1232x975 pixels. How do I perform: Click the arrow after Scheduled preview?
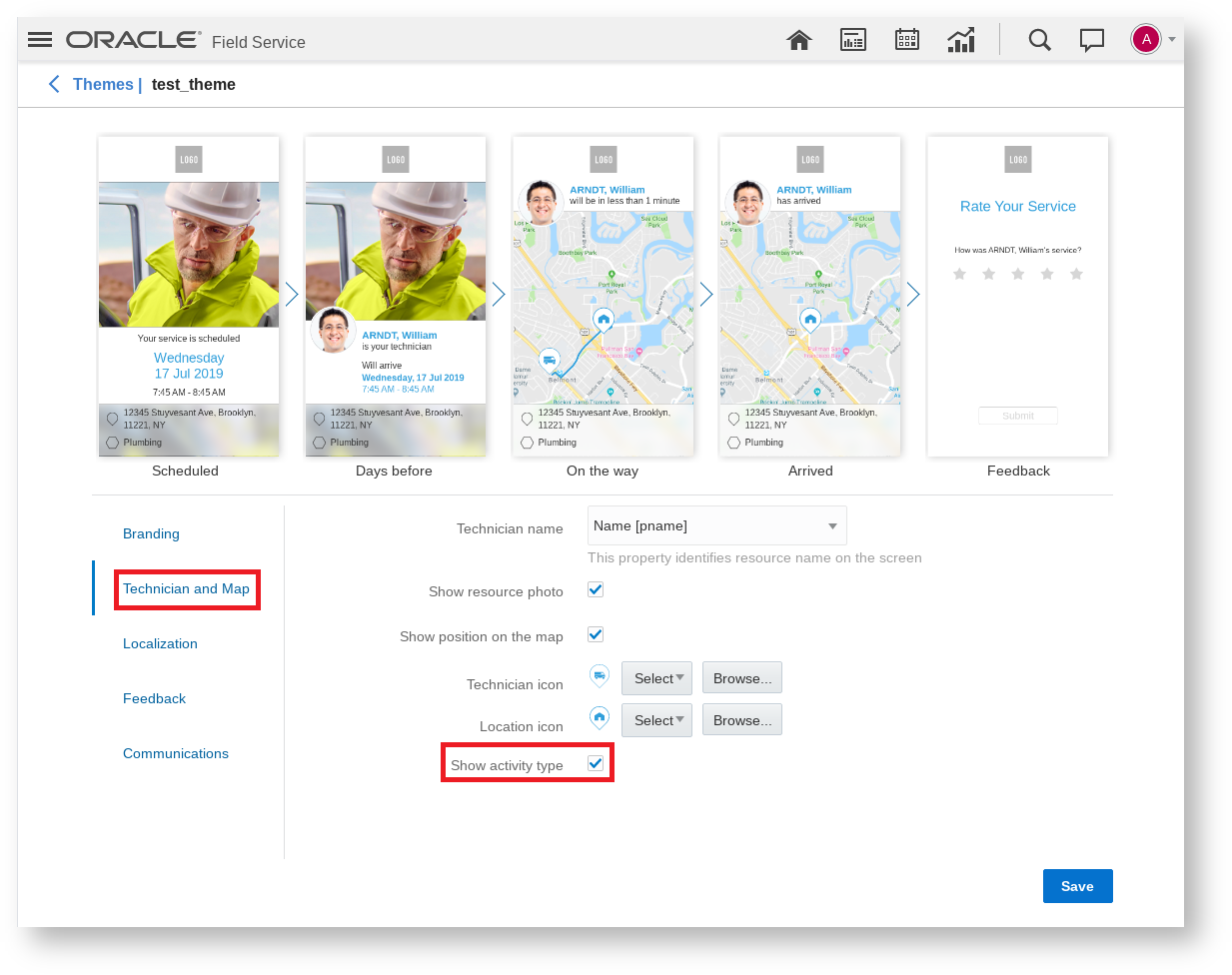pyautogui.click(x=292, y=294)
